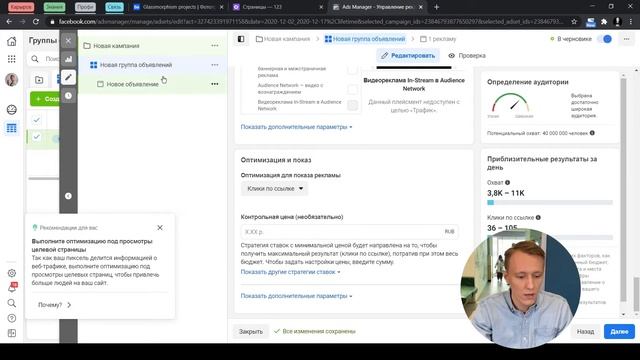Open settings gear in left sidebar
The width and height of the screenshot is (640, 360).
tap(12, 273)
